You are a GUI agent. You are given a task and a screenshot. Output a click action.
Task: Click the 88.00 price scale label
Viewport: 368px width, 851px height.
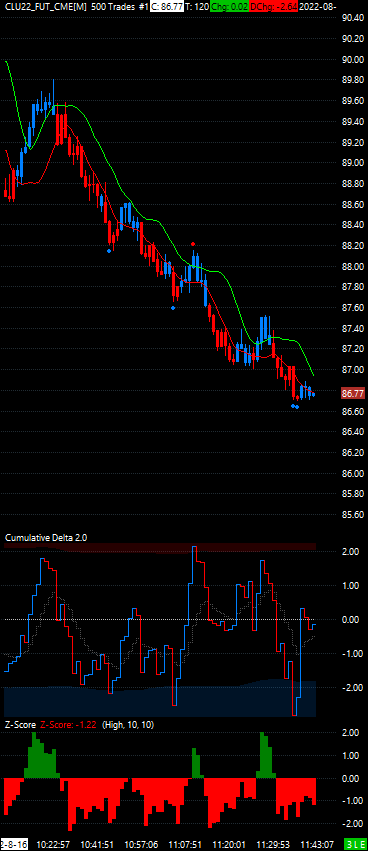(353, 266)
